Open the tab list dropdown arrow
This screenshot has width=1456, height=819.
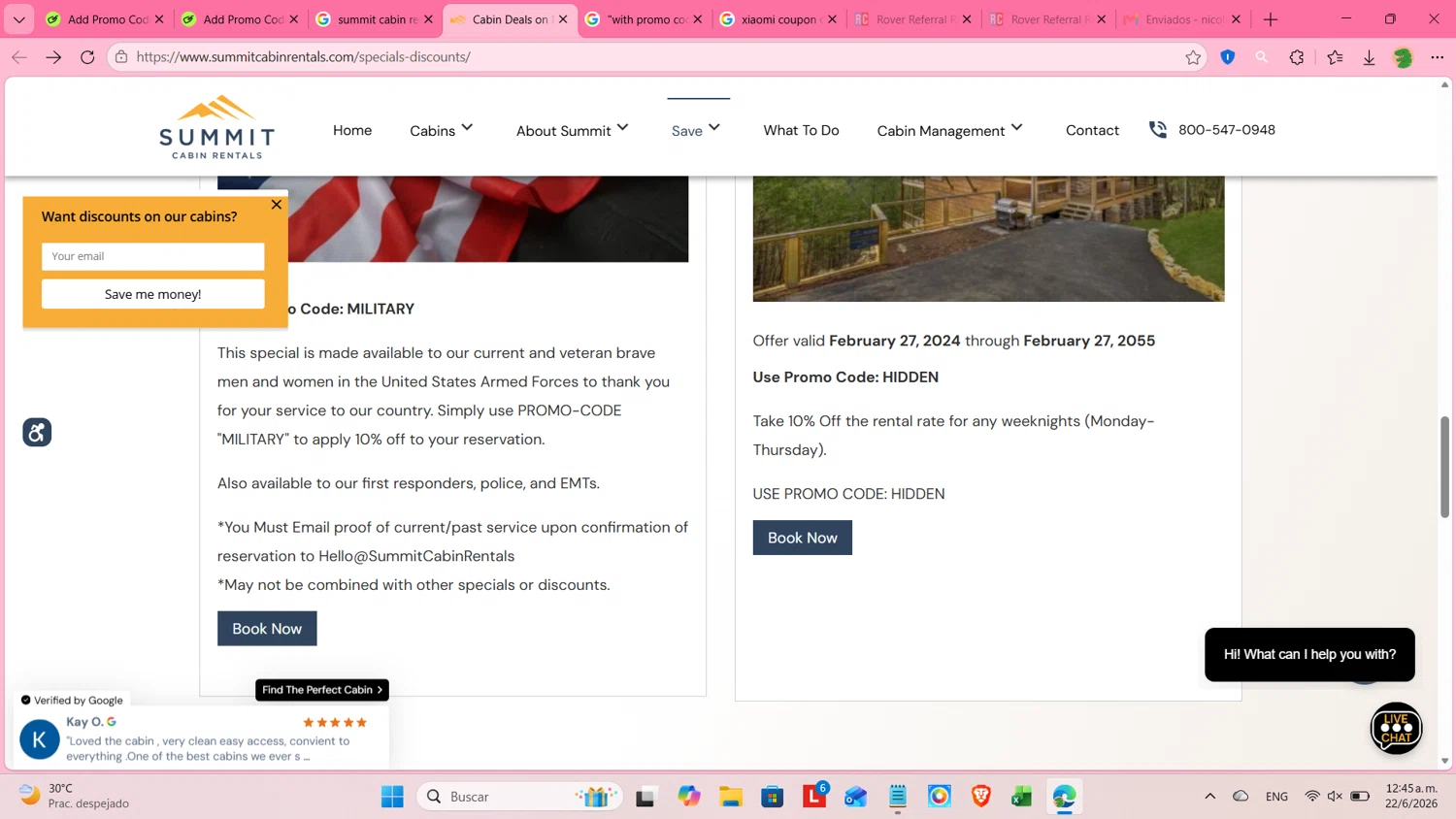tap(18, 19)
